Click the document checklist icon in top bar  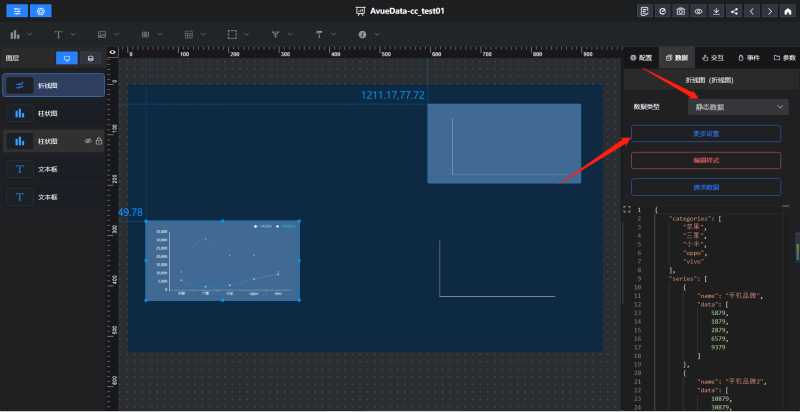[645, 11]
